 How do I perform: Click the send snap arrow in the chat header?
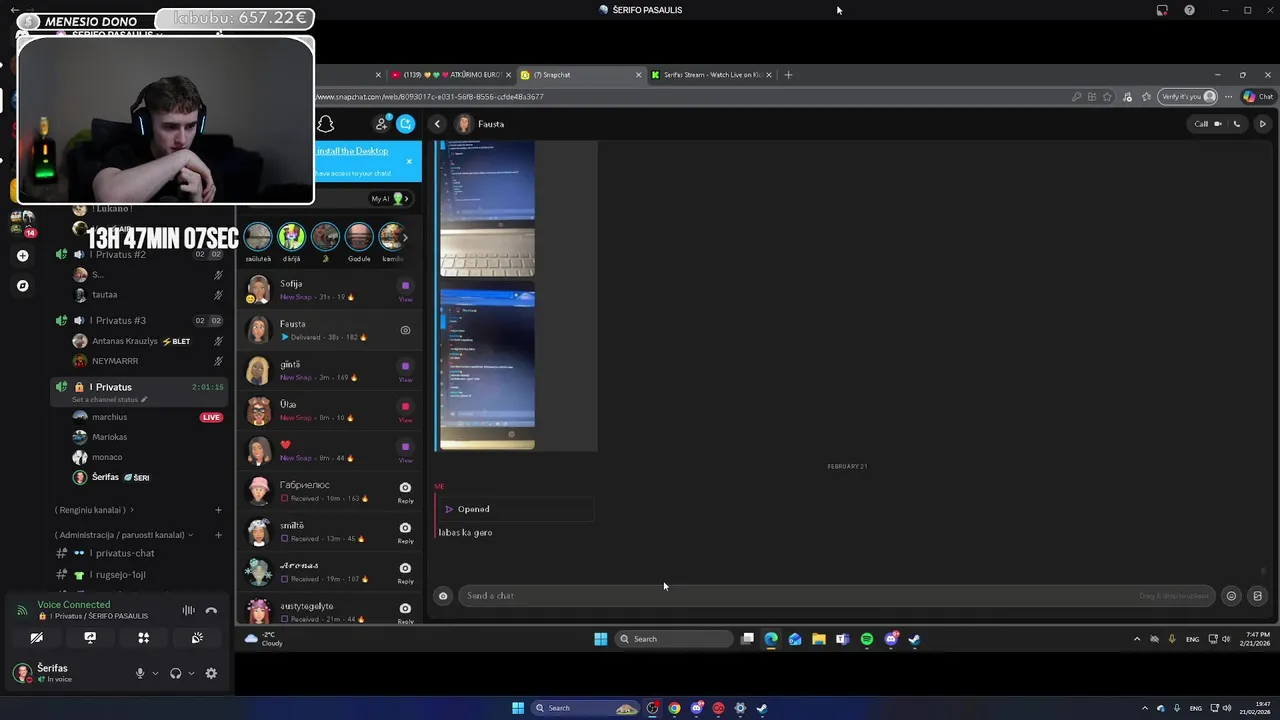1262,124
